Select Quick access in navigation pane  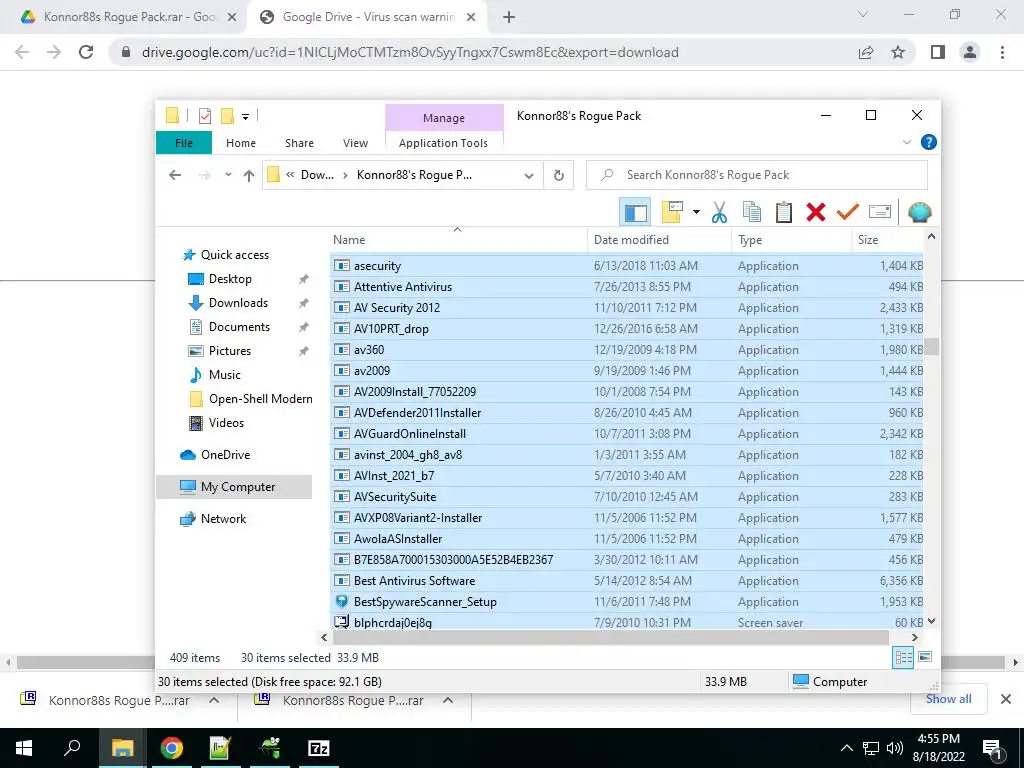coord(234,255)
